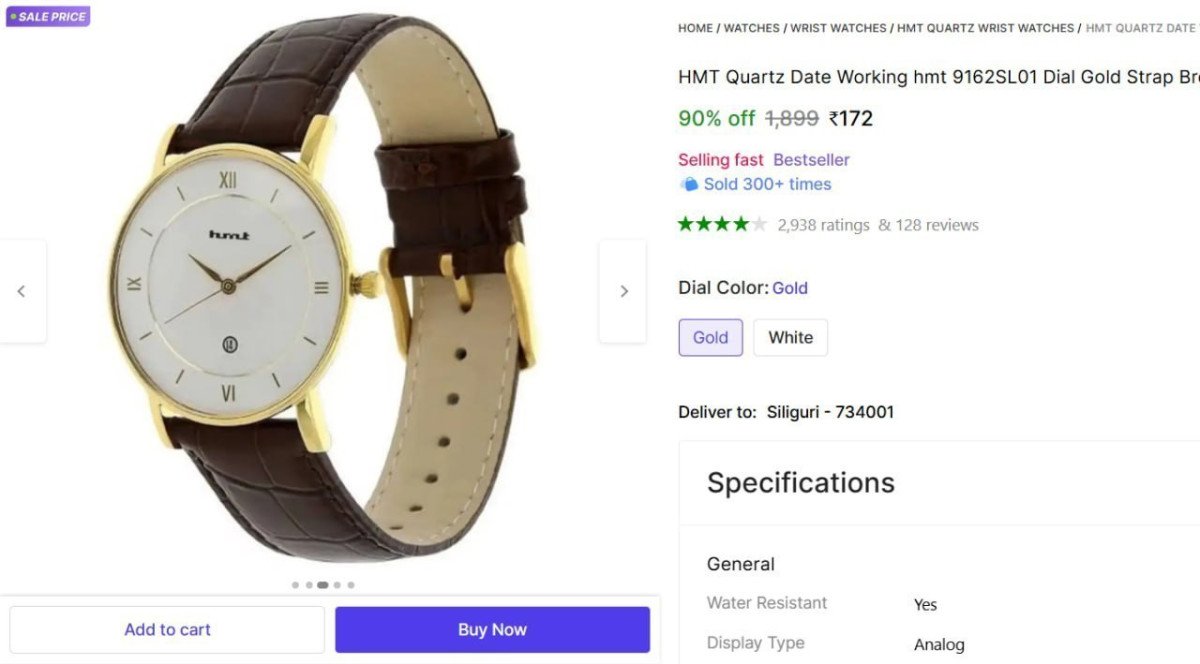Image resolution: width=1200 pixels, height=664 pixels.
Task: Click the blue 'Sold 300+ times' icon
Action: tap(690, 184)
